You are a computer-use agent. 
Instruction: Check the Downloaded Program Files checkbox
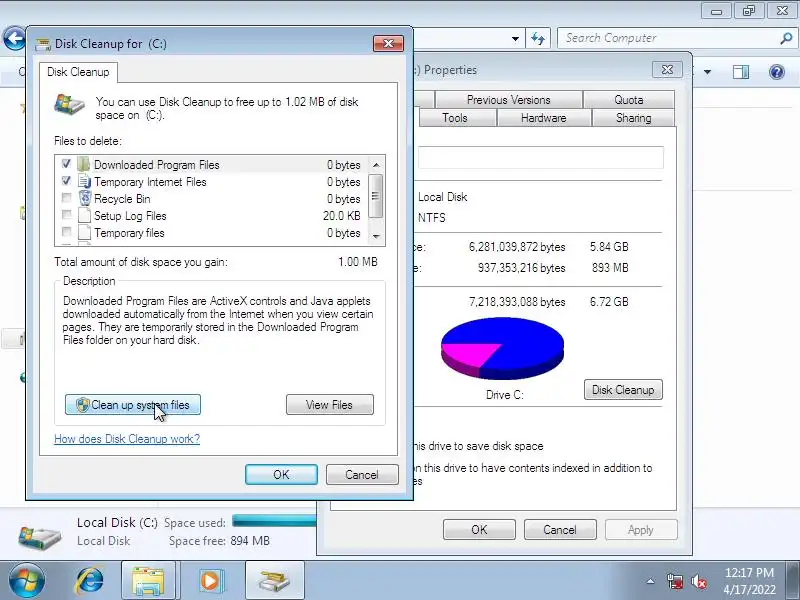[66, 164]
